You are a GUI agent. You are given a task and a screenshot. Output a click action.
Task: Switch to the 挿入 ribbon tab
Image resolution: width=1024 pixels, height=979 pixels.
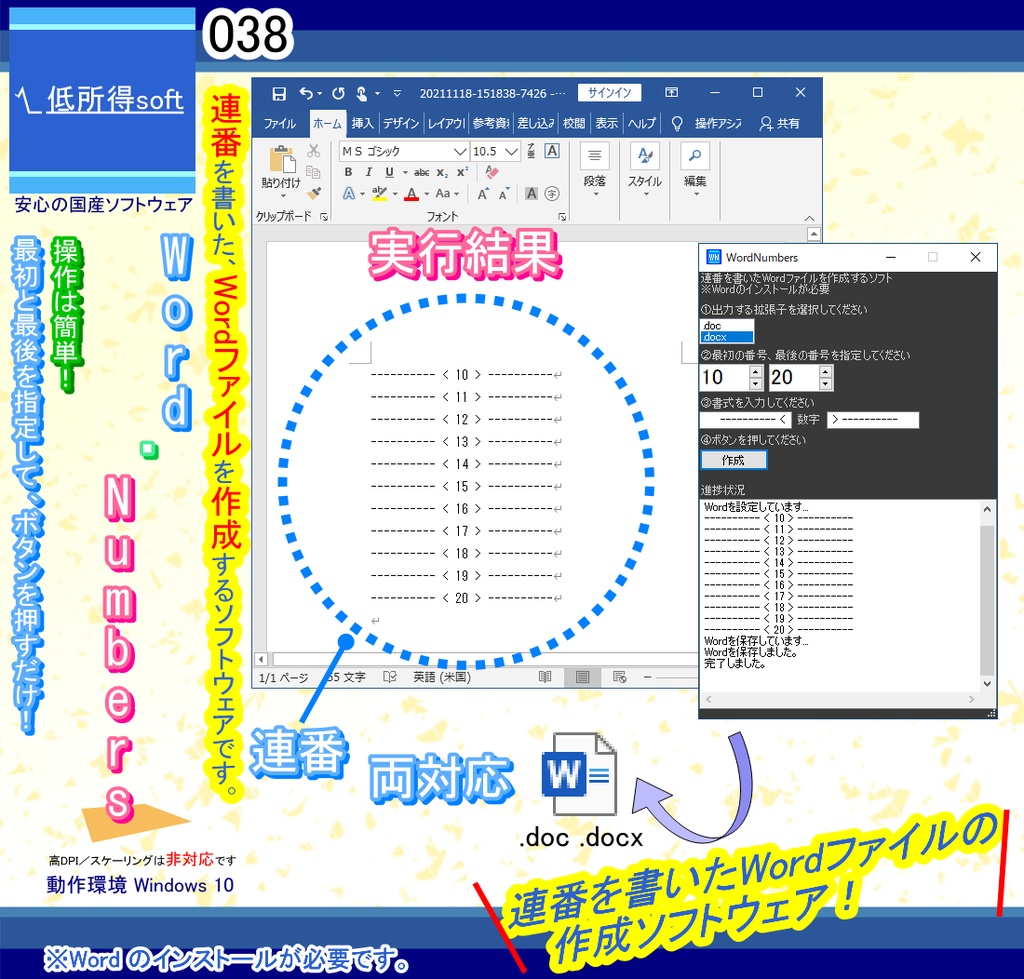362,124
